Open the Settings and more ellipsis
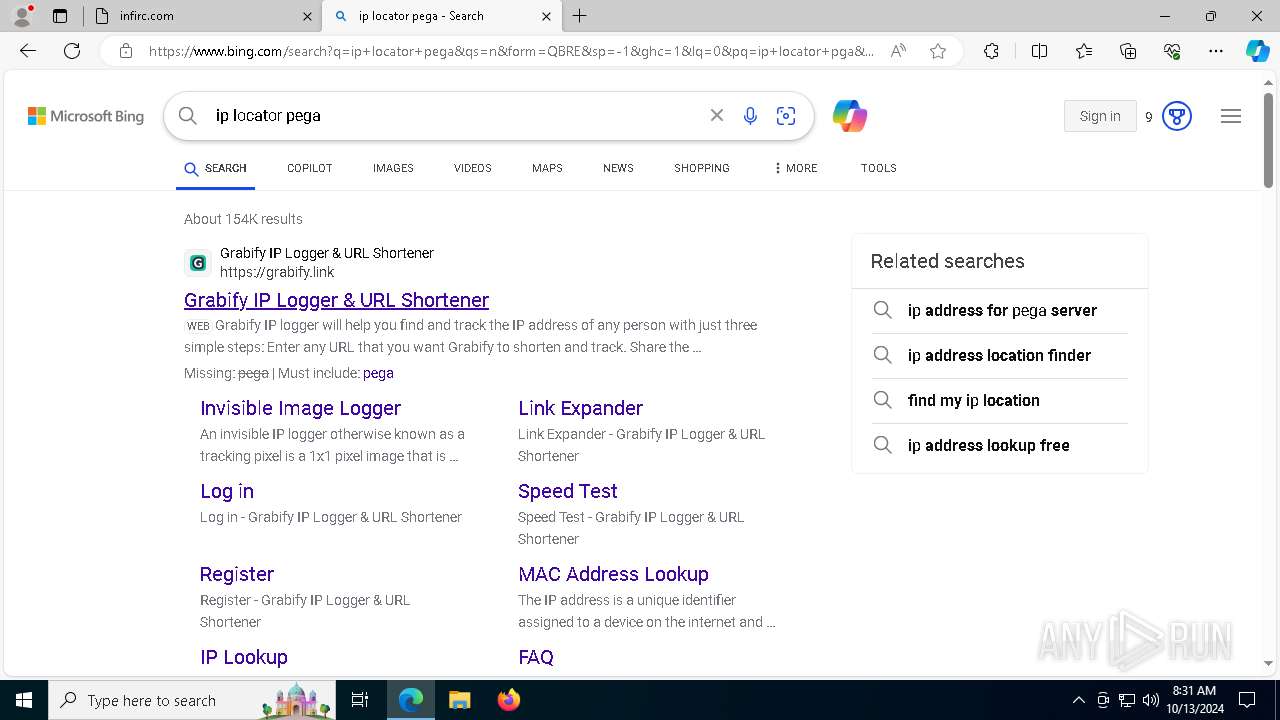1280x720 pixels. pos(1215,51)
